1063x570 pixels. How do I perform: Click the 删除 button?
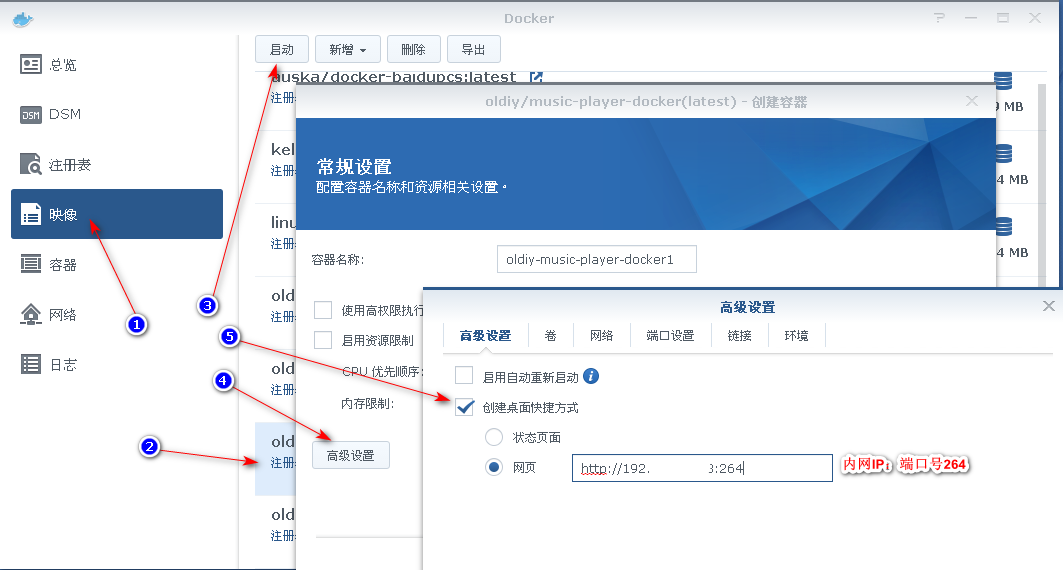click(x=414, y=49)
